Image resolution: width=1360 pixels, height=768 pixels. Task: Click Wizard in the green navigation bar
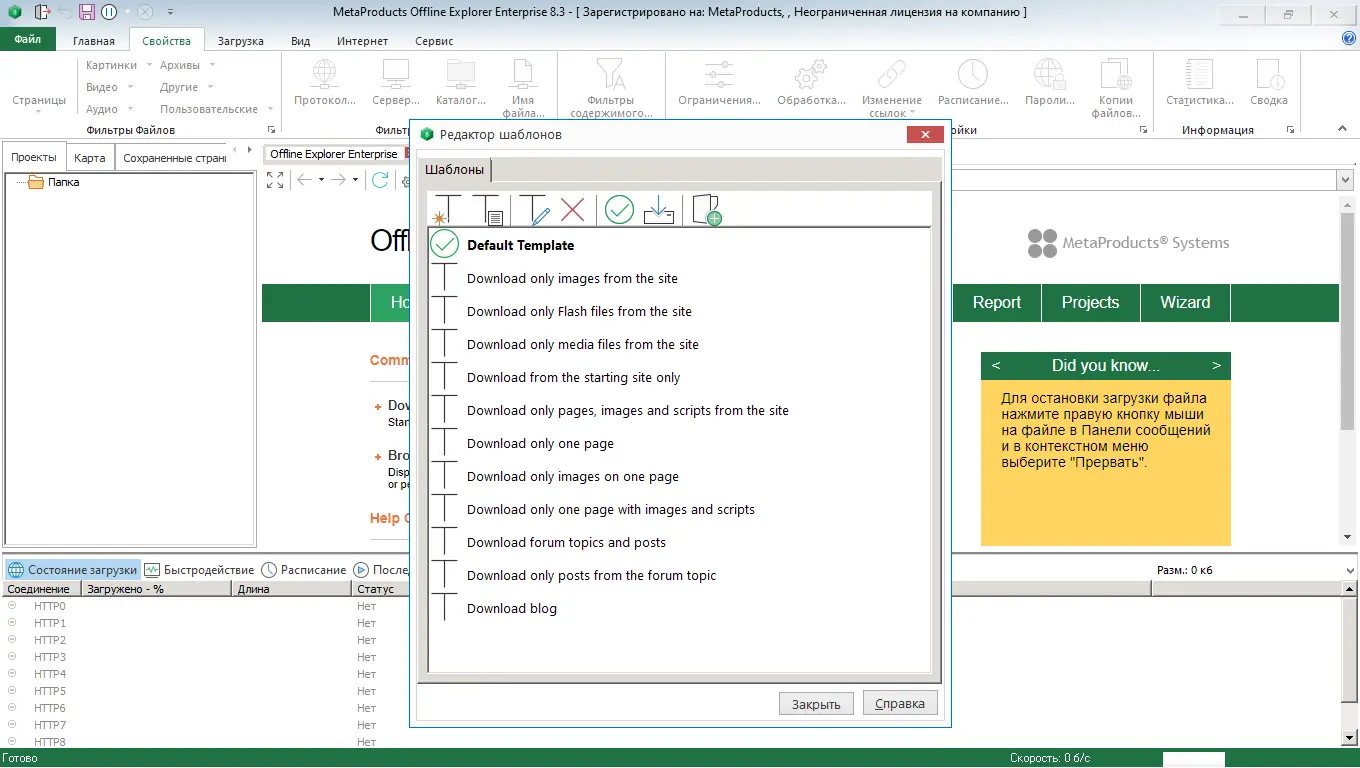tap(1185, 303)
